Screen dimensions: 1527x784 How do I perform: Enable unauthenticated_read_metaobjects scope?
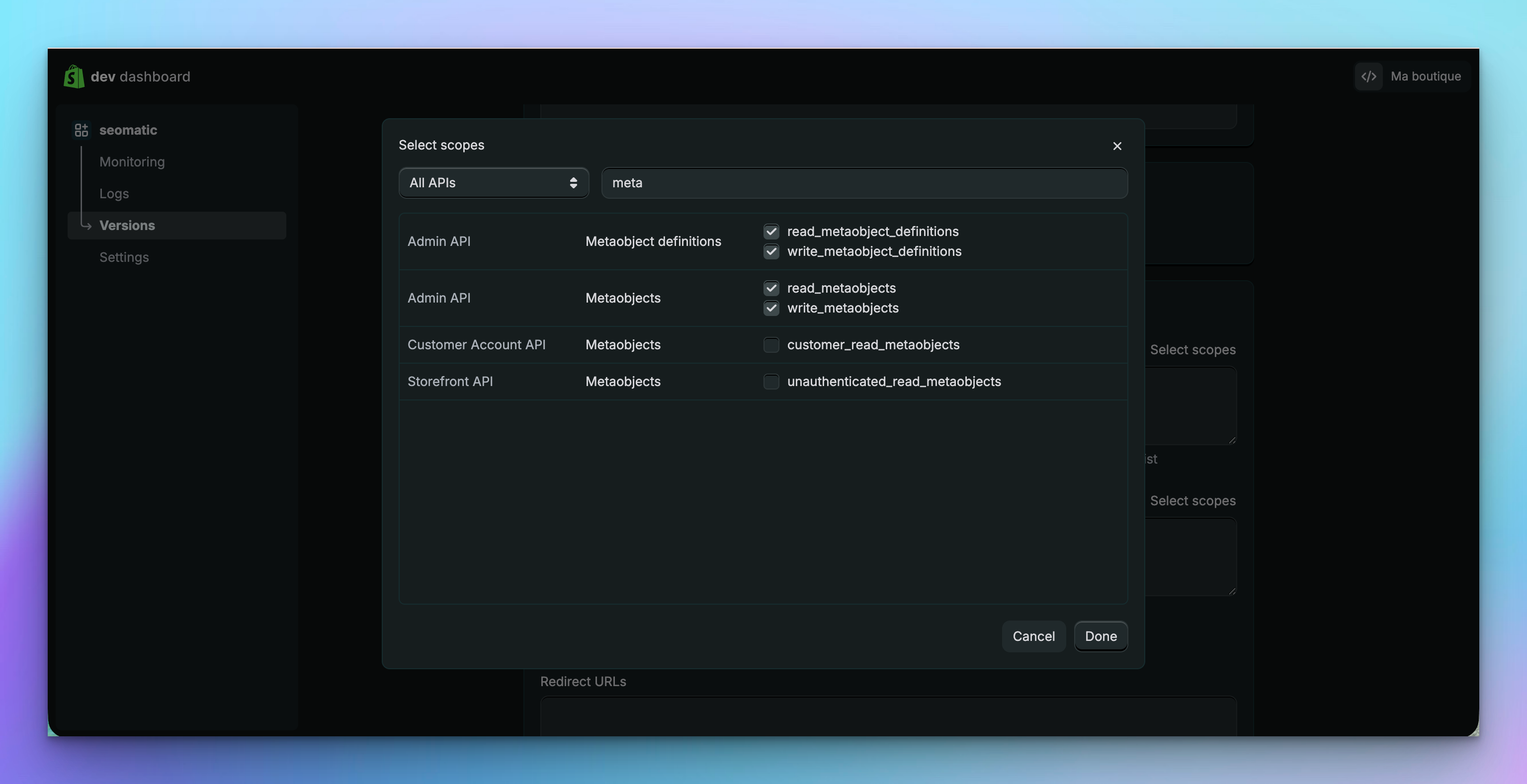click(x=770, y=382)
